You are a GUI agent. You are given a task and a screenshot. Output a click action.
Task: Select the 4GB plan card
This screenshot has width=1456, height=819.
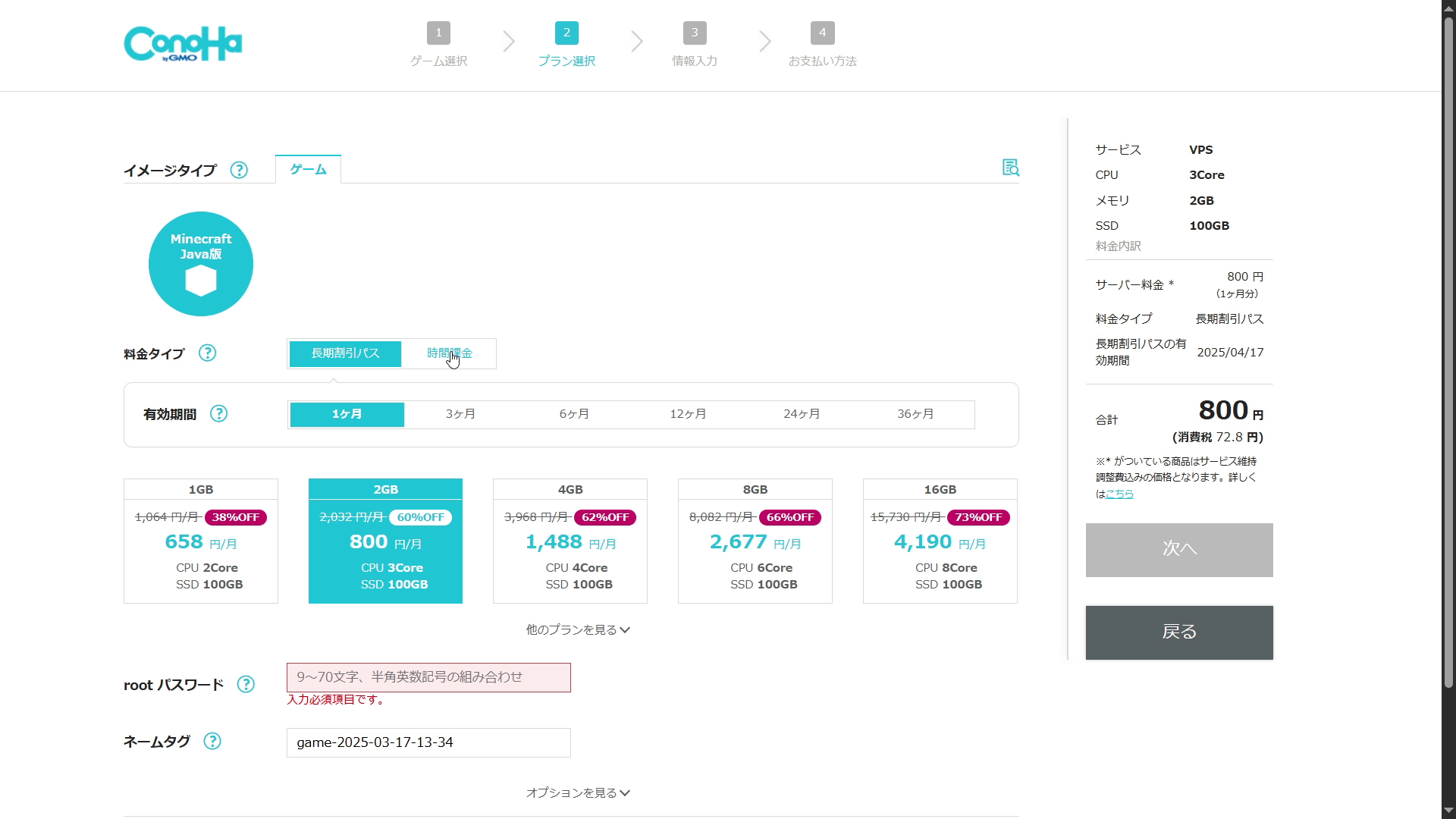pos(570,541)
